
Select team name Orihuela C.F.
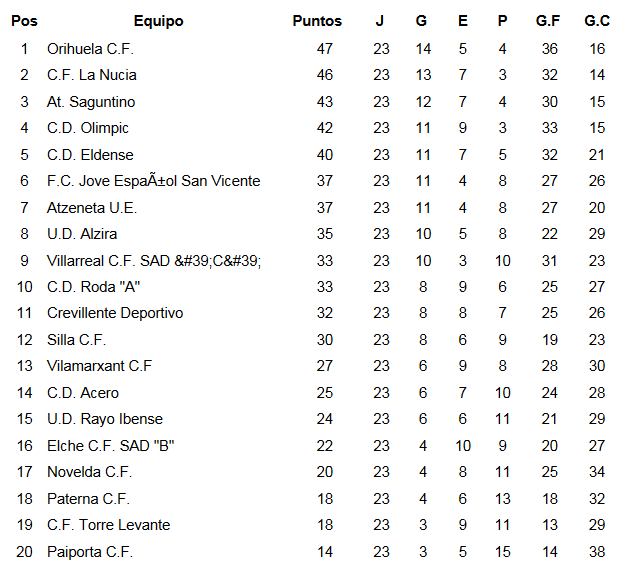tap(90, 49)
